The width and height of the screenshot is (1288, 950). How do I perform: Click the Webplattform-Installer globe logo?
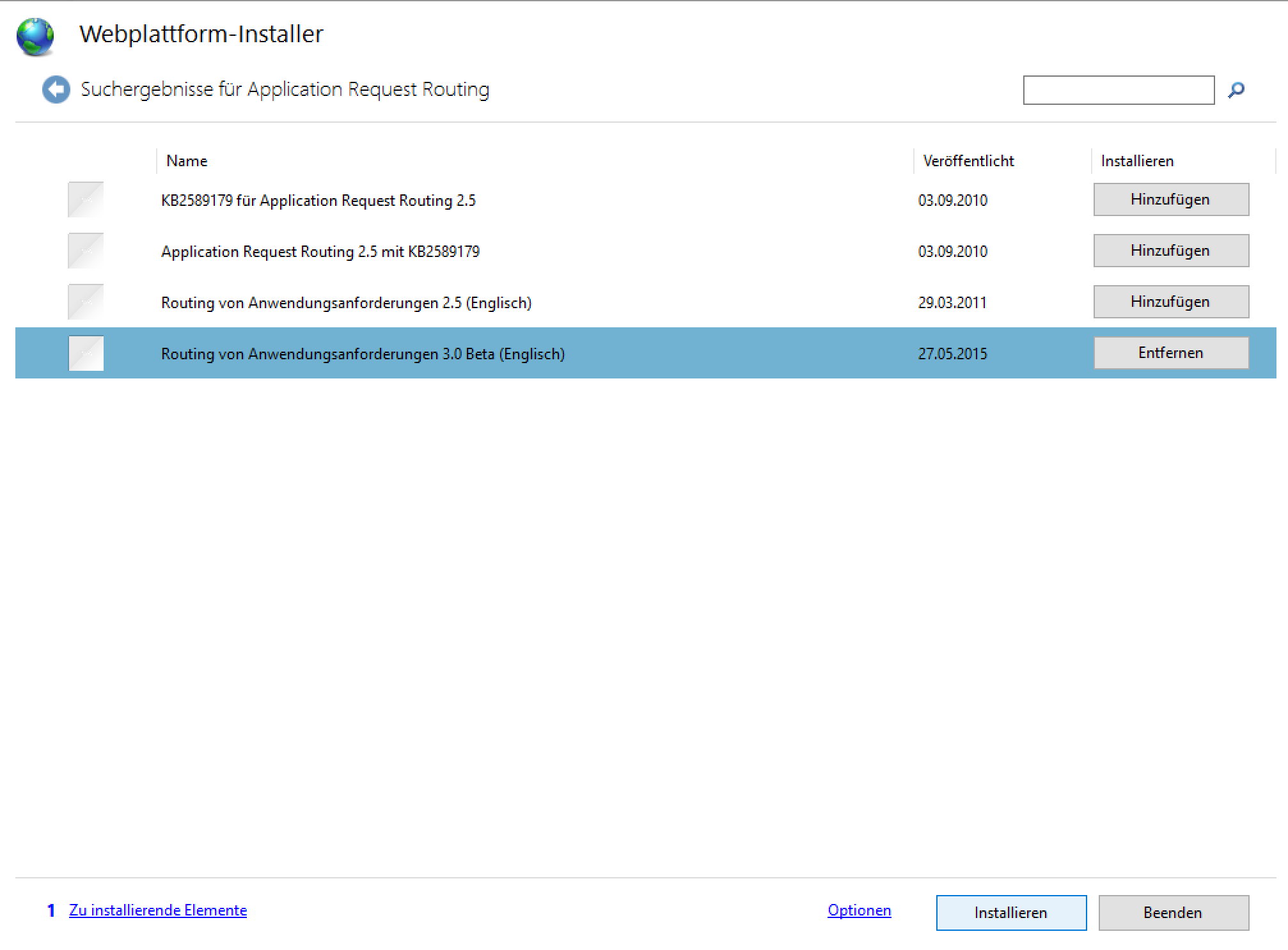click(x=35, y=36)
